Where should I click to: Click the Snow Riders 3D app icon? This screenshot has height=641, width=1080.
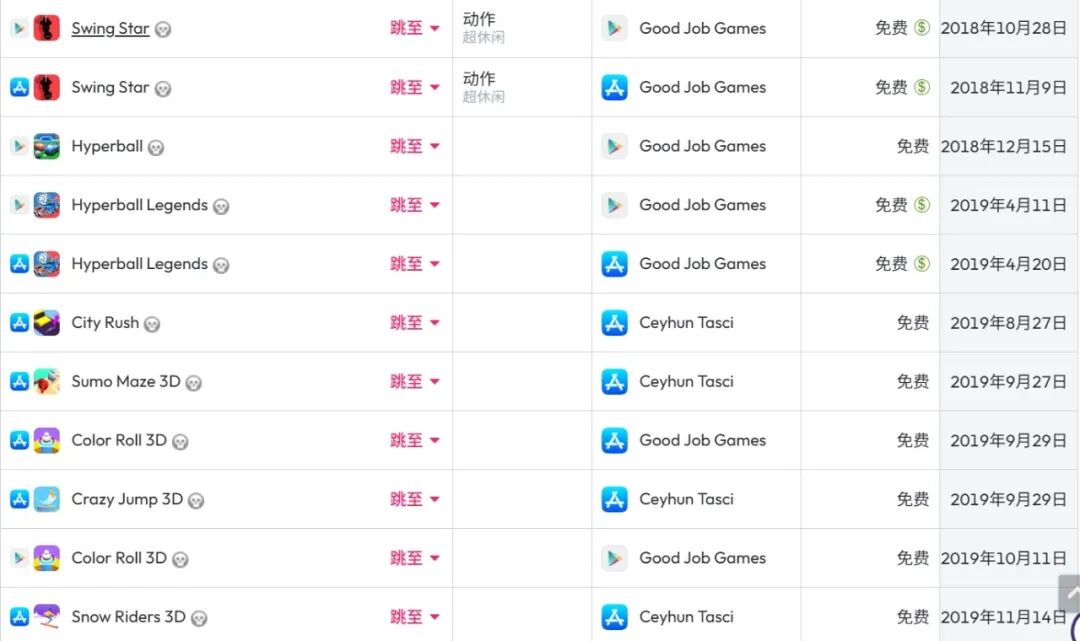47,617
